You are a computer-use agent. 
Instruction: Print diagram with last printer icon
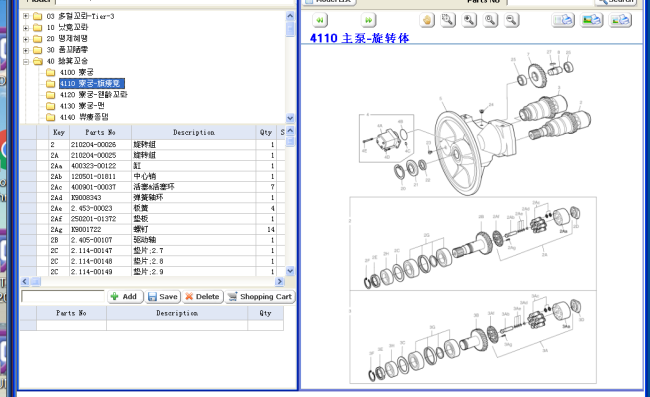pos(621,20)
